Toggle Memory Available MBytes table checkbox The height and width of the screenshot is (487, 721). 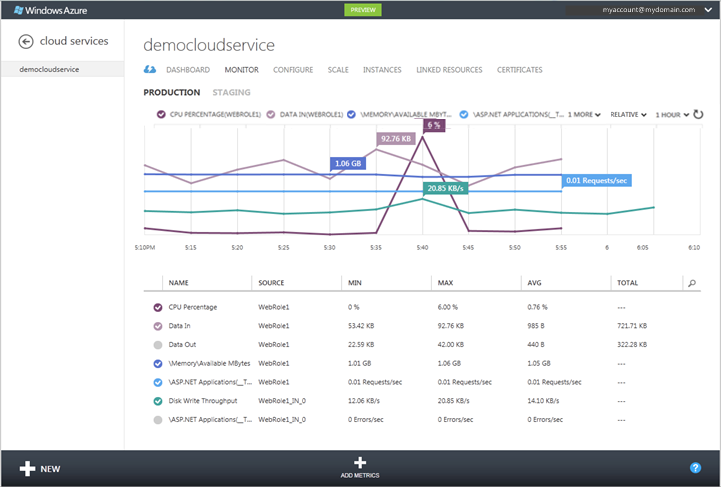pyautogui.click(x=158, y=363)
